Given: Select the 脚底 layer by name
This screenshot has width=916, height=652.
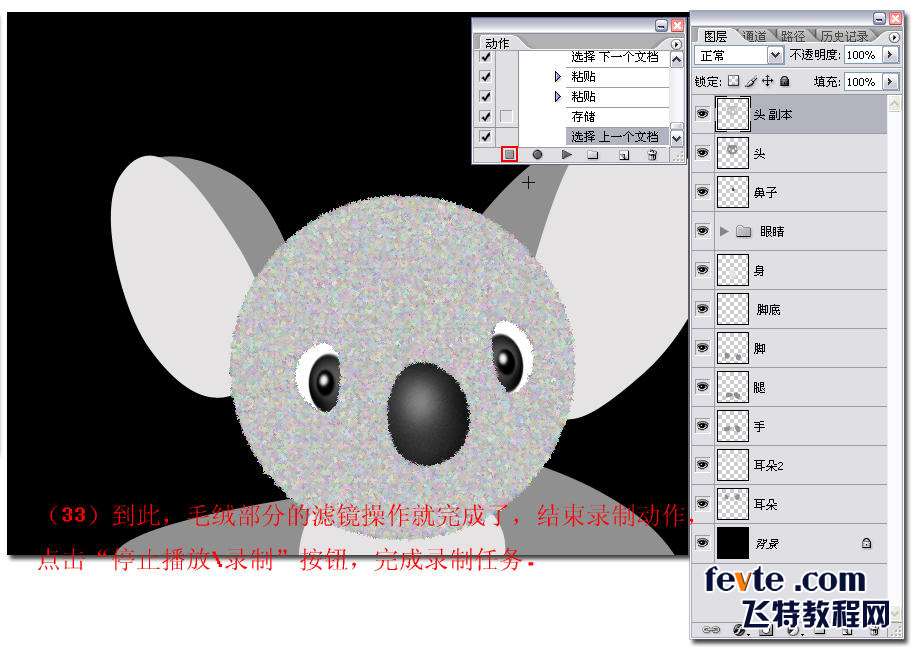Looking at the screenshot, I should click(768, 309).
